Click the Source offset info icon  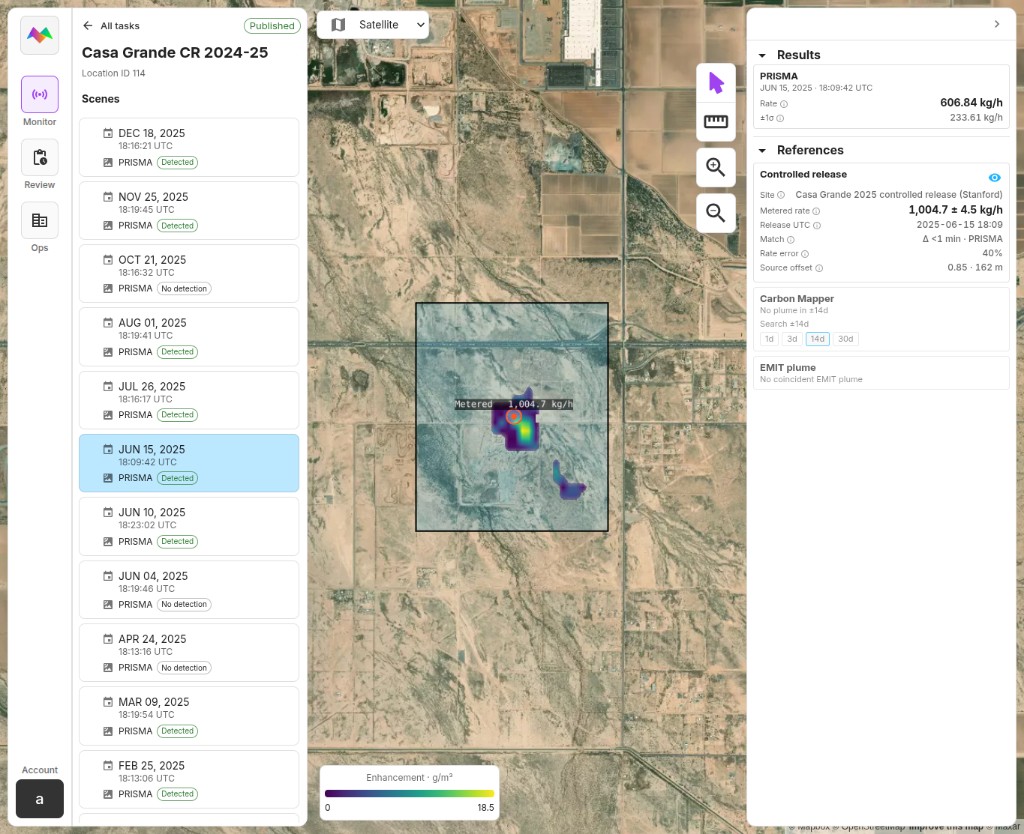[819, 268]
